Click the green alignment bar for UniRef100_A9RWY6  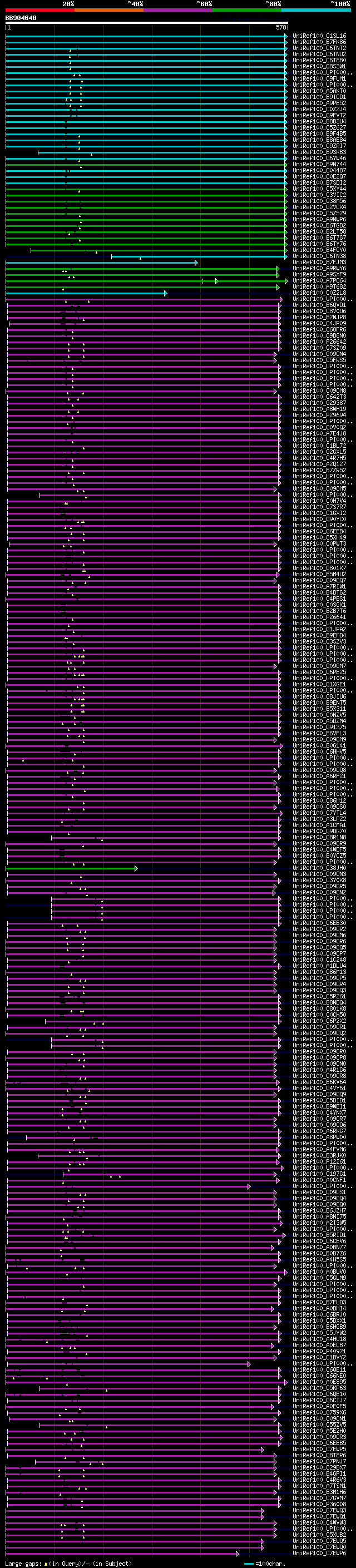click(142, 269)
